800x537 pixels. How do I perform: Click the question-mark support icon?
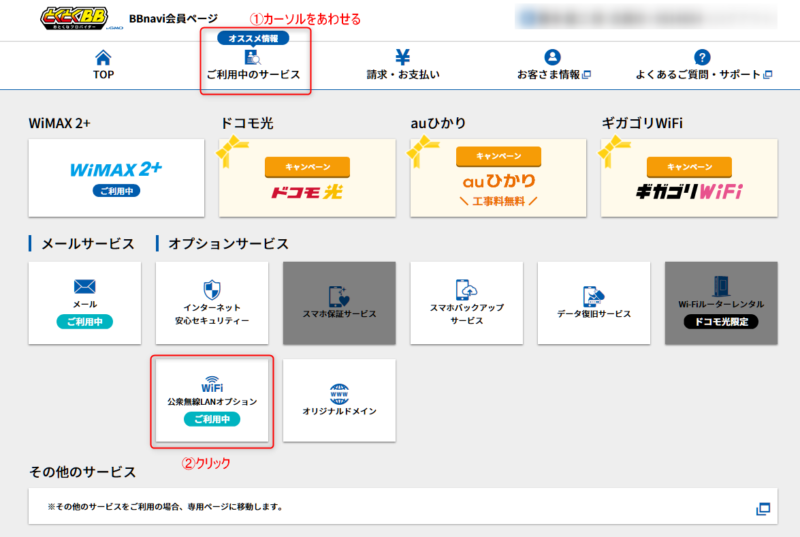pyautogui.click(x=702, y=57)
